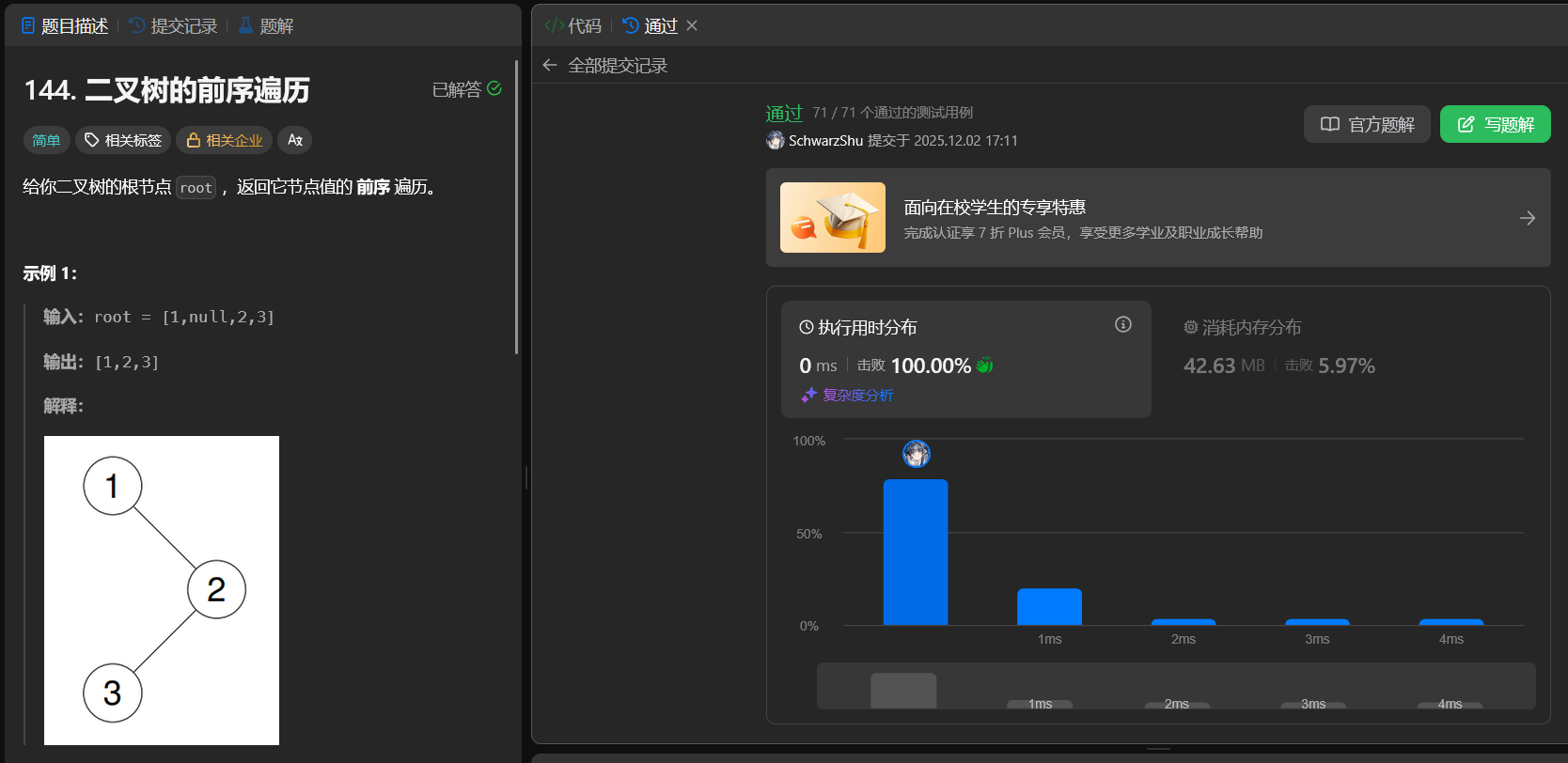Switch to the 提交记录 submissions tab
This screenshot has width=1568, height=763.
(x=174, y=25)
